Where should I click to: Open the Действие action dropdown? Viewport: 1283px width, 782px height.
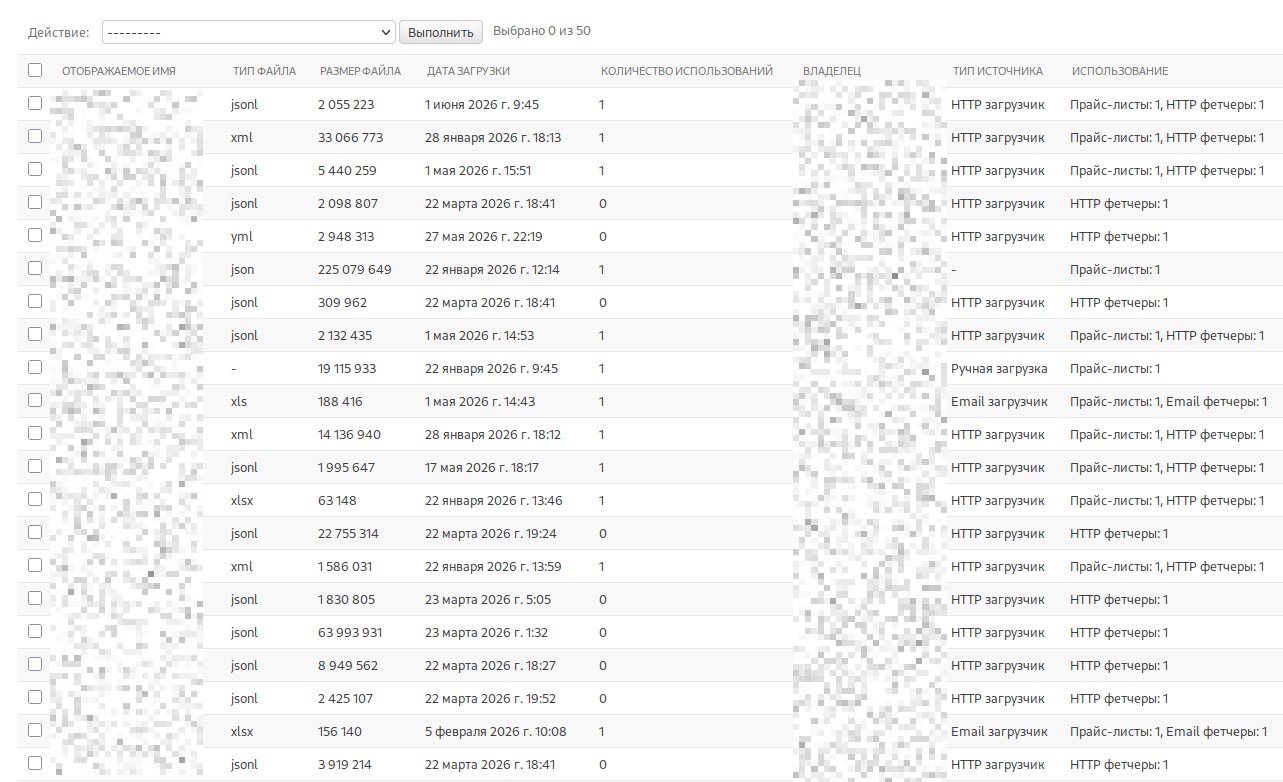[249, 32]
